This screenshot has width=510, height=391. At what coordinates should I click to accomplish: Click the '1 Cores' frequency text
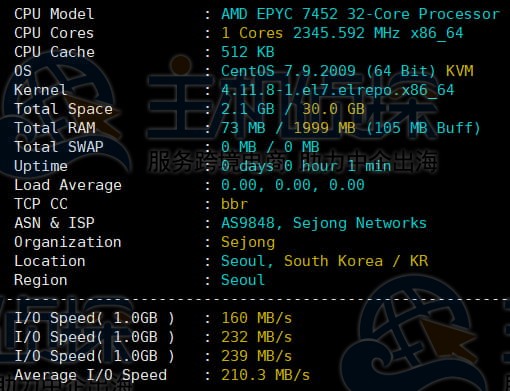pos(252,33)
